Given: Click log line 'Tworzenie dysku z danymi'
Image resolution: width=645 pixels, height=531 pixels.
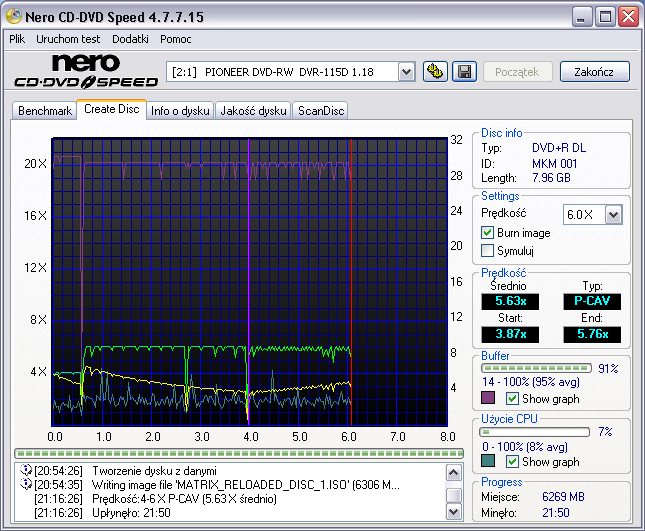Looking at the screenshot, I should click(x=154, y=471).
